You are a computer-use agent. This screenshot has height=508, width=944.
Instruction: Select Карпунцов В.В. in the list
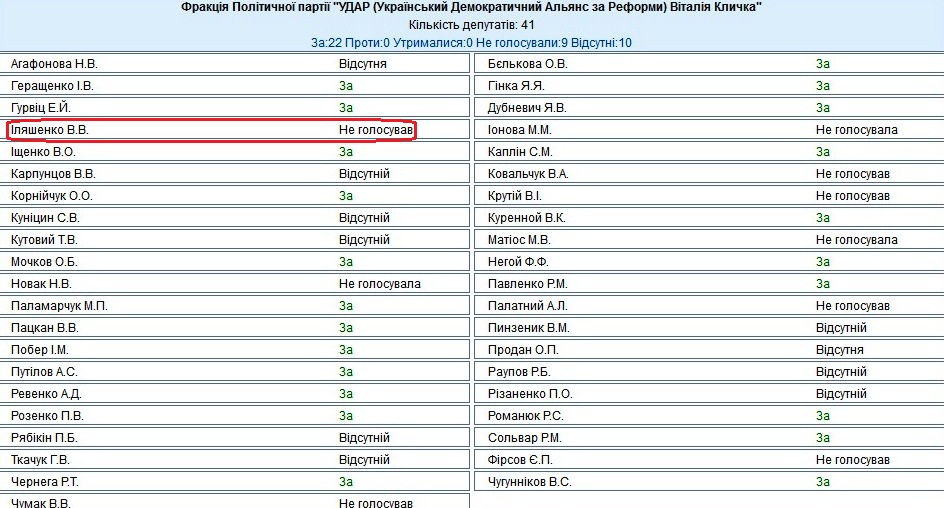53,174
